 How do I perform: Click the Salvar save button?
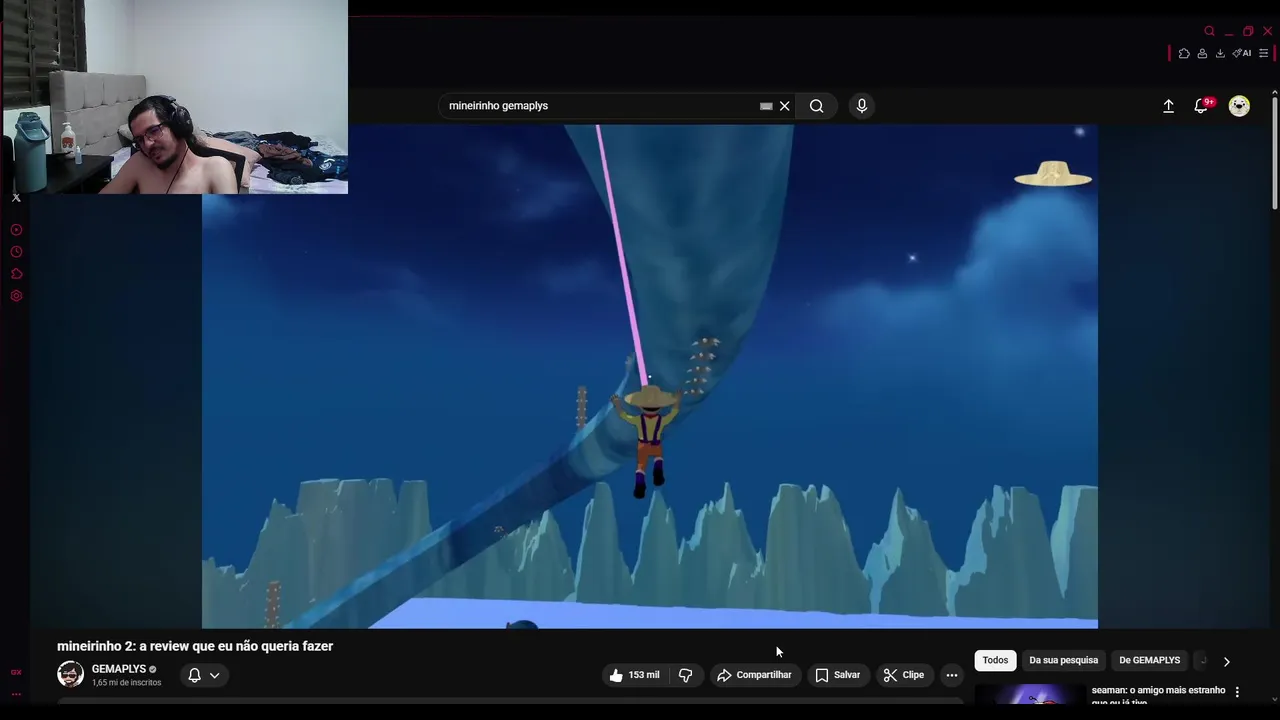838,675
